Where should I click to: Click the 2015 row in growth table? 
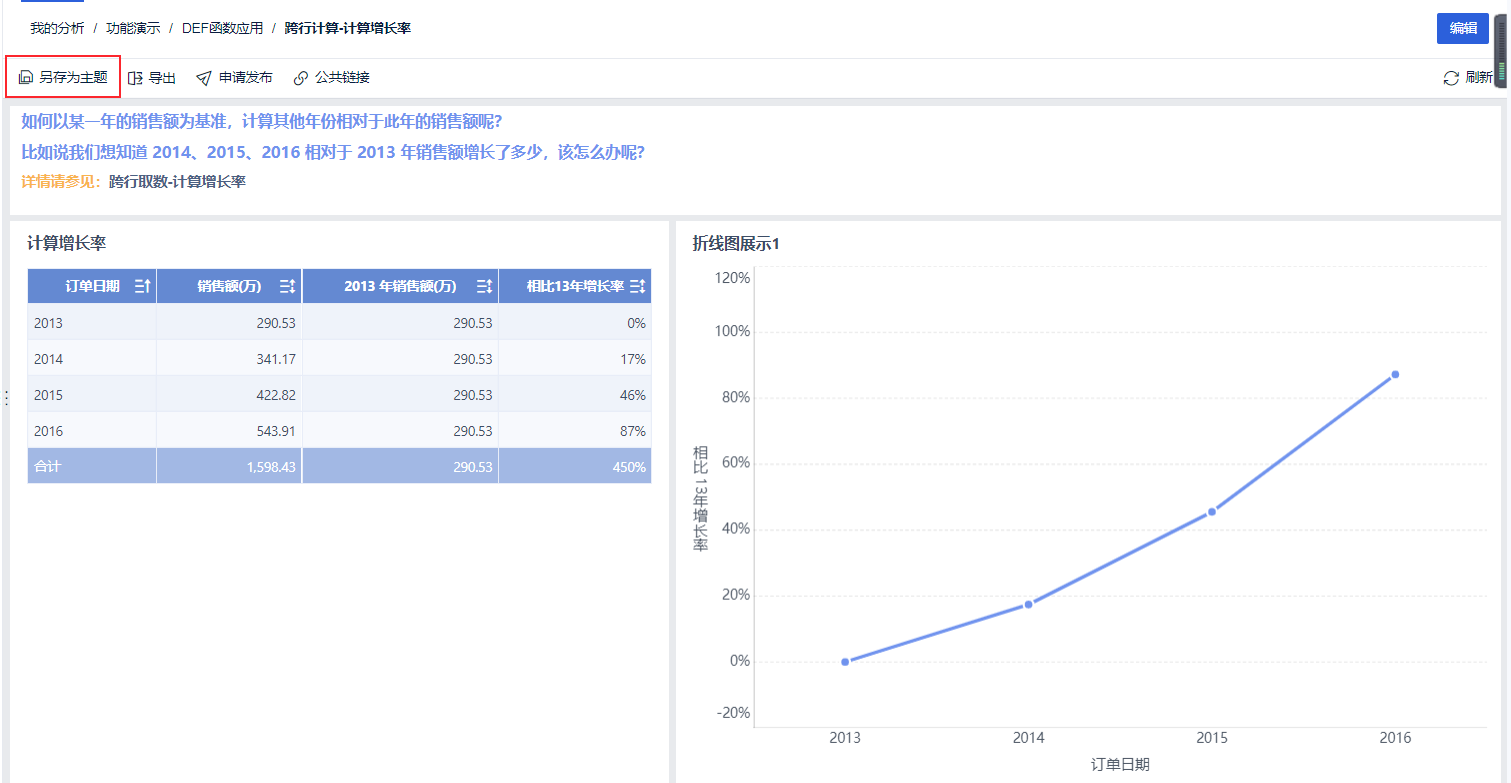click(x=339, y=395)
